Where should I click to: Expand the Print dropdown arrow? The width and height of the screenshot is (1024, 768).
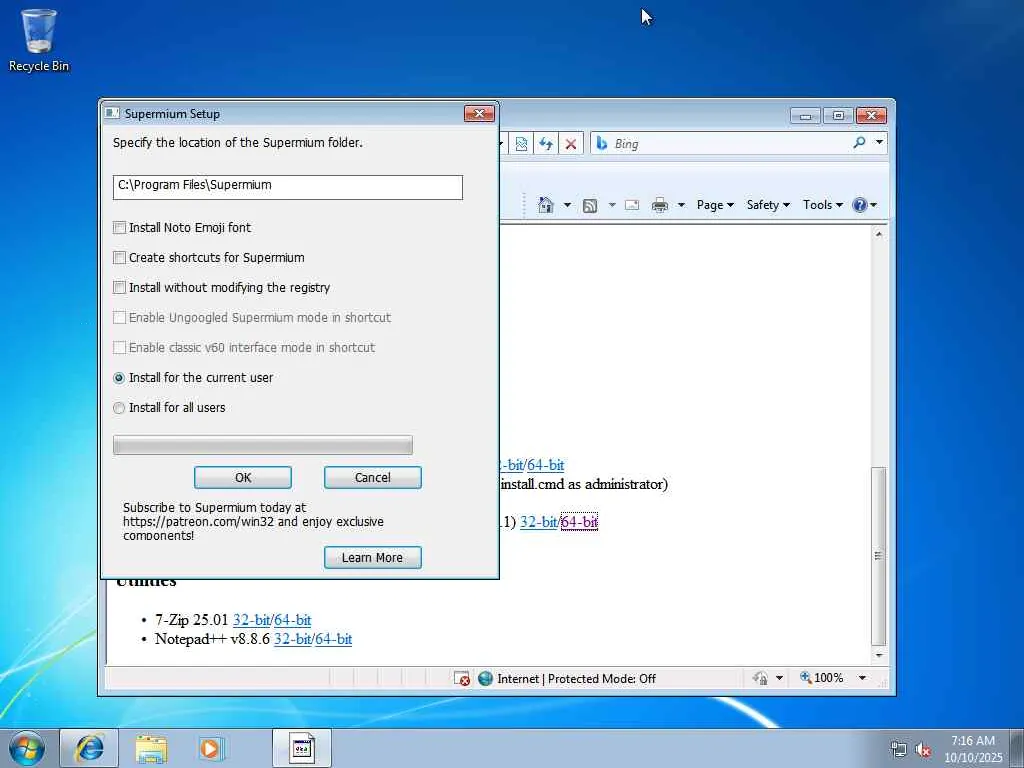[681, 205]
